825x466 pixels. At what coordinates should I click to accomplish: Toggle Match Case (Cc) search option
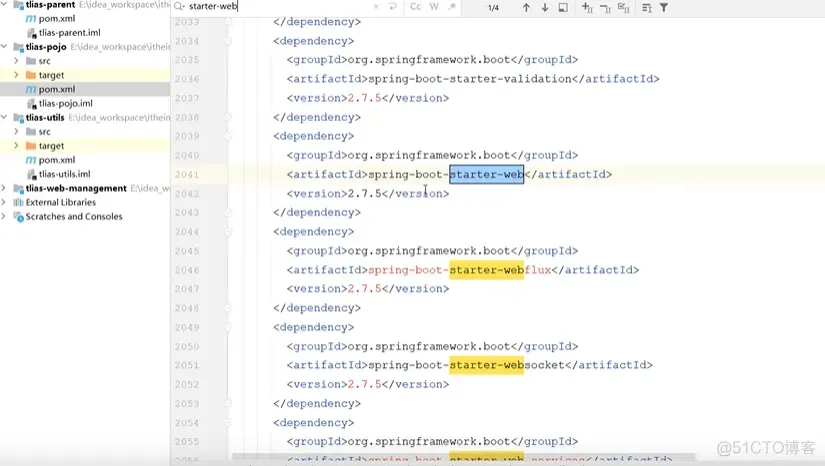tap(416, 7)
